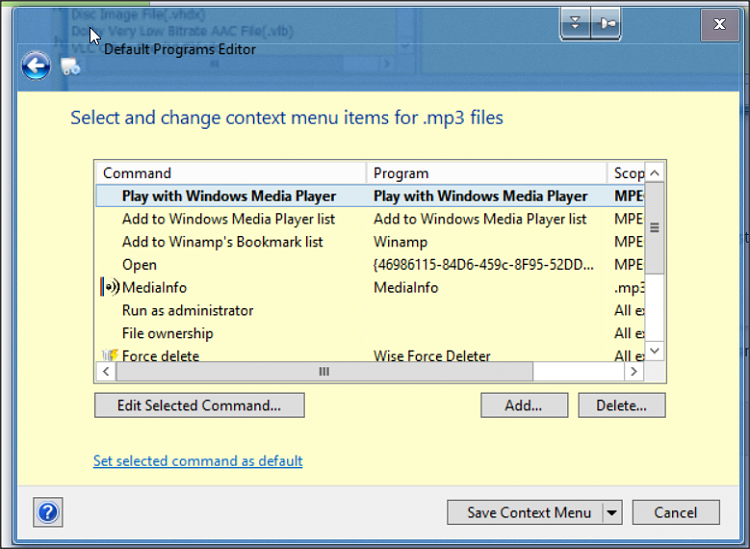Click Edit Selected Command button

pyautogui.click(x=199, y=406)
